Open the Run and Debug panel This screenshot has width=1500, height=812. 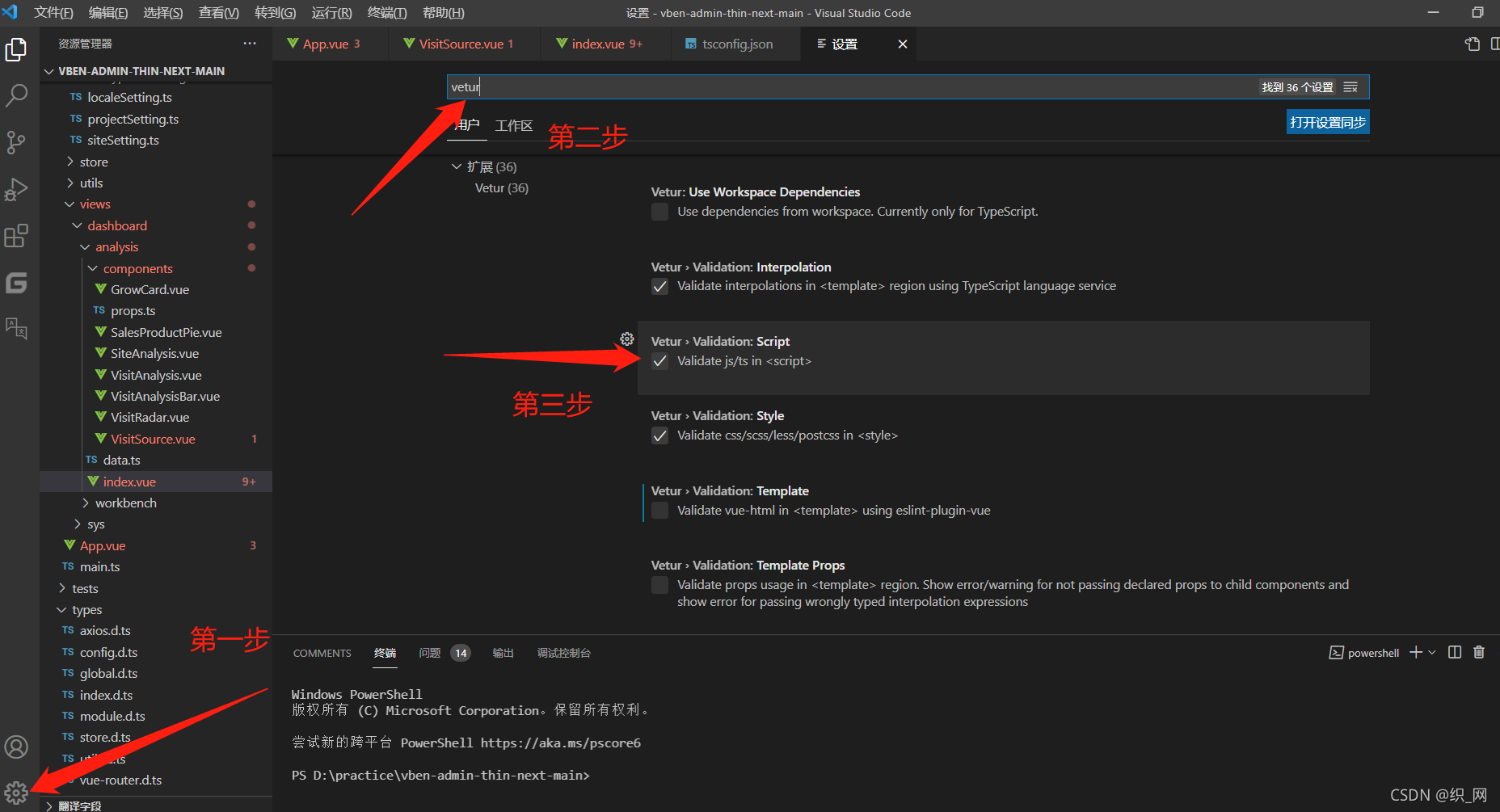[x=16, y=189]
